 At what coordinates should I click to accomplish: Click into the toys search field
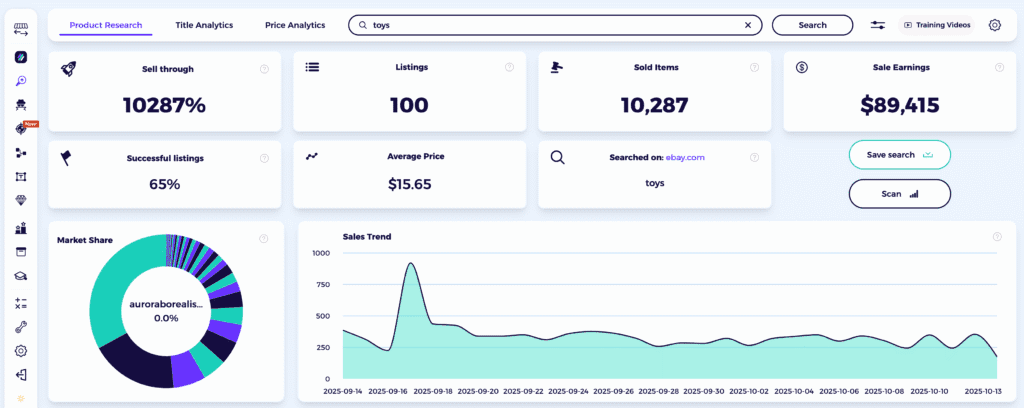(550, 25)
